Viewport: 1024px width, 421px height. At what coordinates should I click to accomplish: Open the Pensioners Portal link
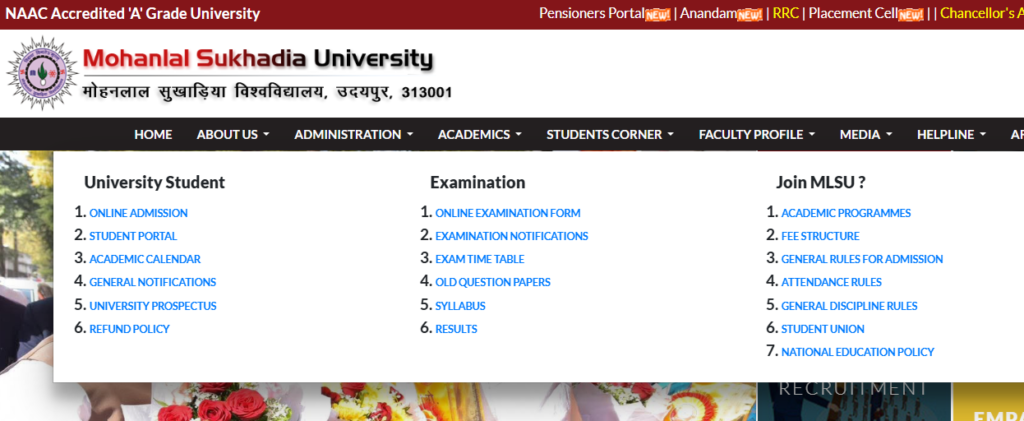pyautogui.click(x=591, y=14)
